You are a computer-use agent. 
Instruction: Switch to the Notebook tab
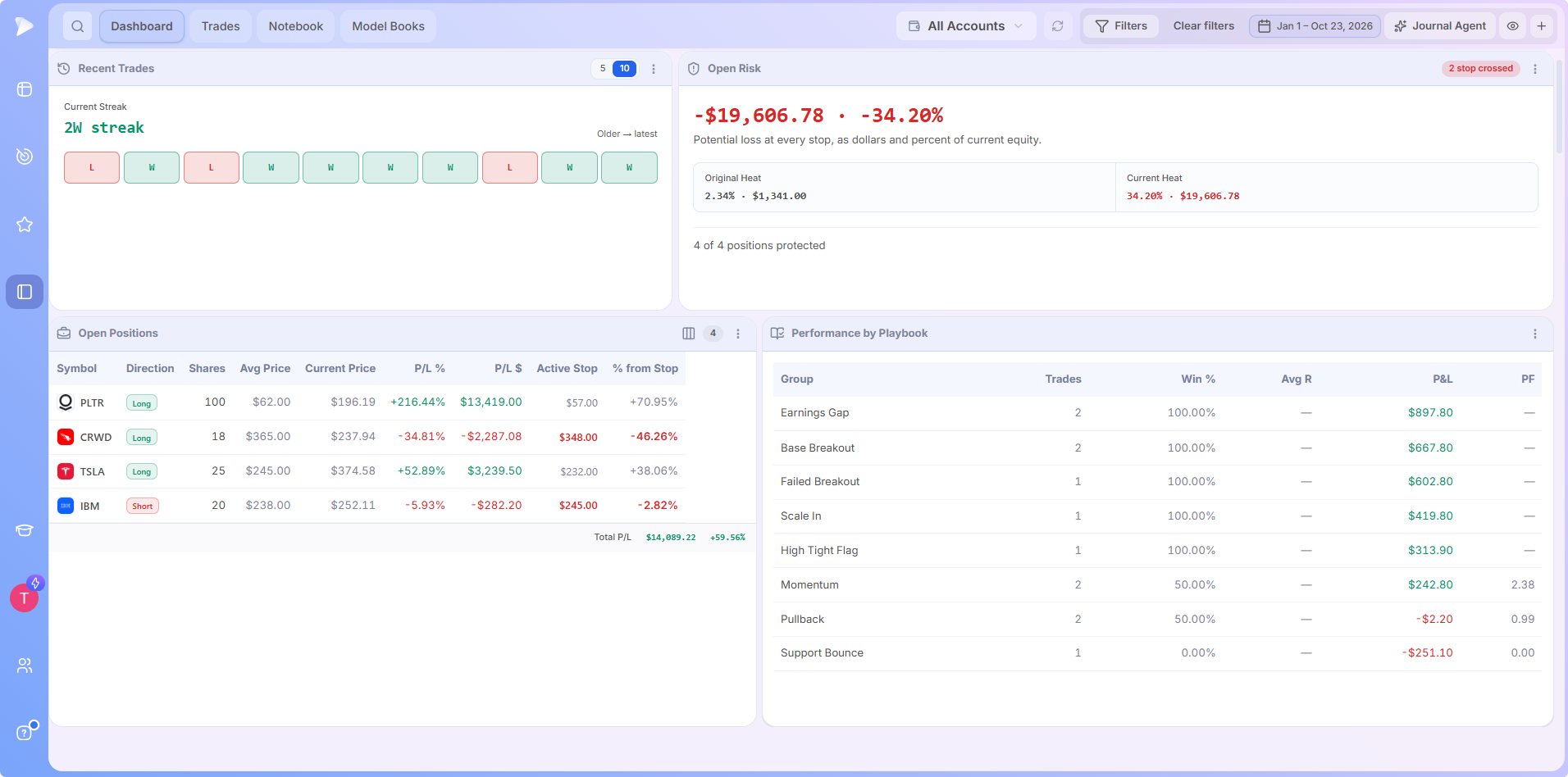pos(296,26)
